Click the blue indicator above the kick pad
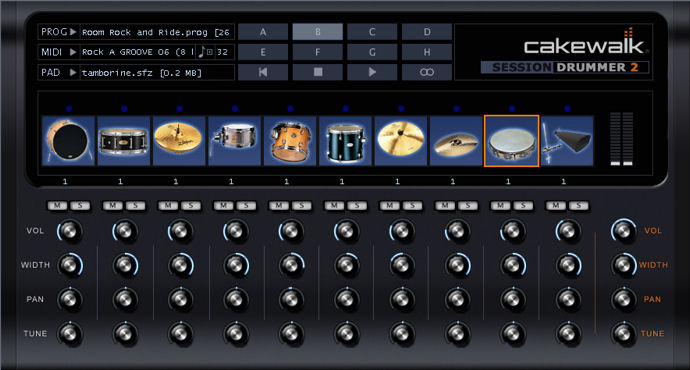 coord(68,108)
